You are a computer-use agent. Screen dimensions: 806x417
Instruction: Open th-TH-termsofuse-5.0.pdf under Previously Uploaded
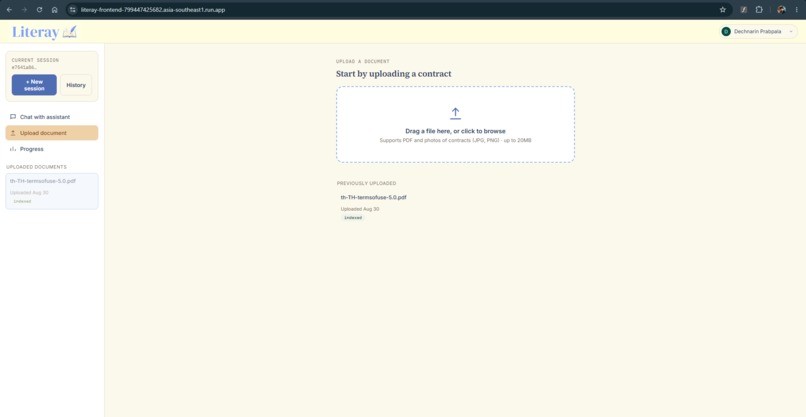(374, 197)
